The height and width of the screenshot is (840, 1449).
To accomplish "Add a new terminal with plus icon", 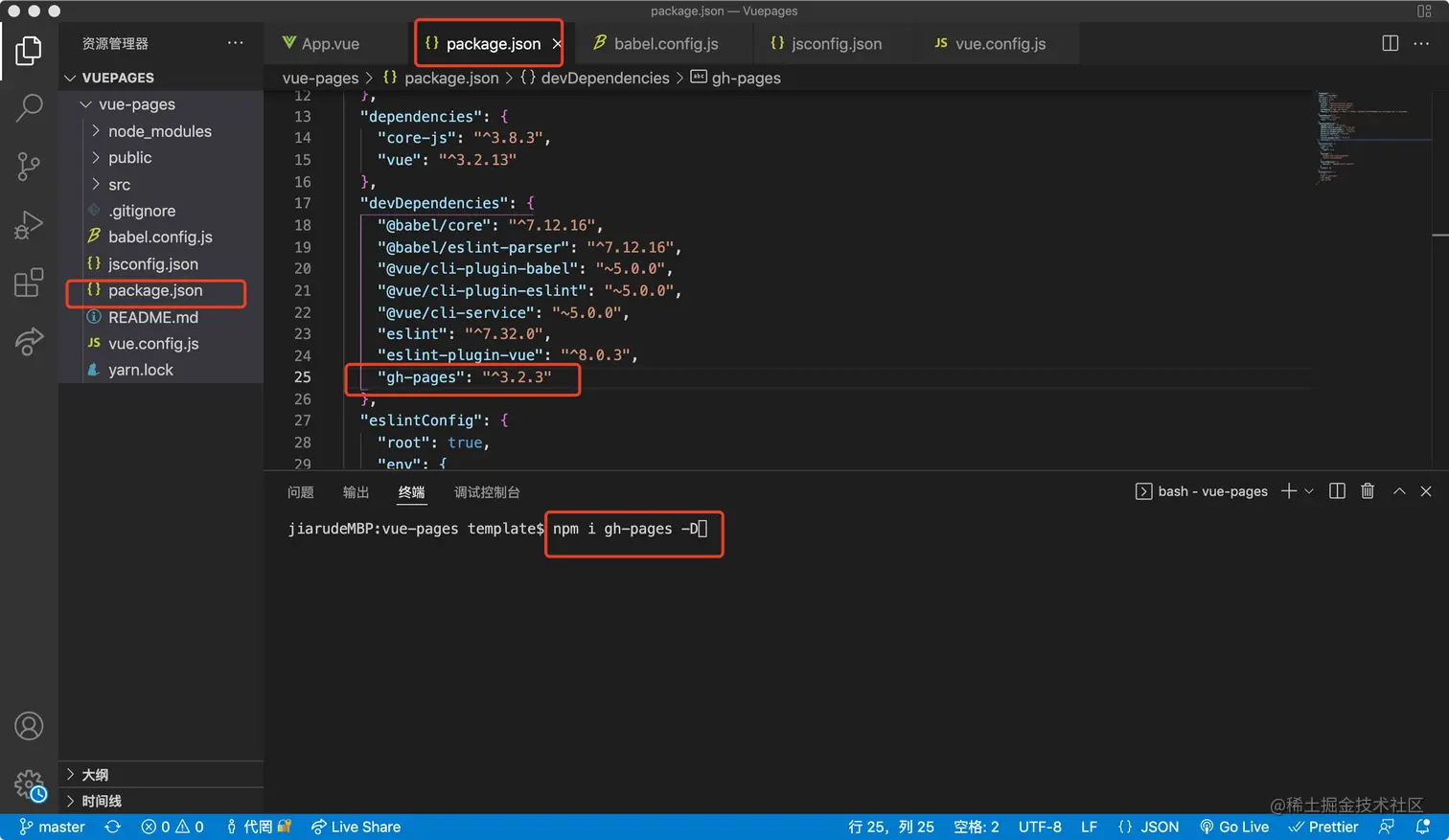I will coord(1289,491).
